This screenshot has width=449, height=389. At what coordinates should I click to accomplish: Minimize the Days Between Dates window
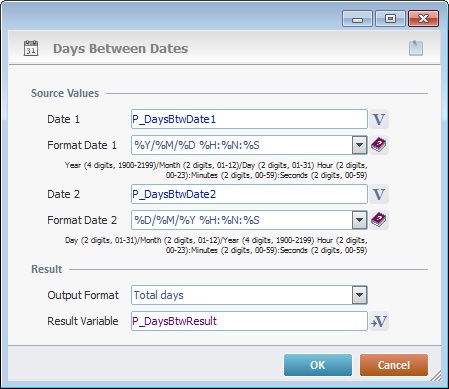point(357,19)
